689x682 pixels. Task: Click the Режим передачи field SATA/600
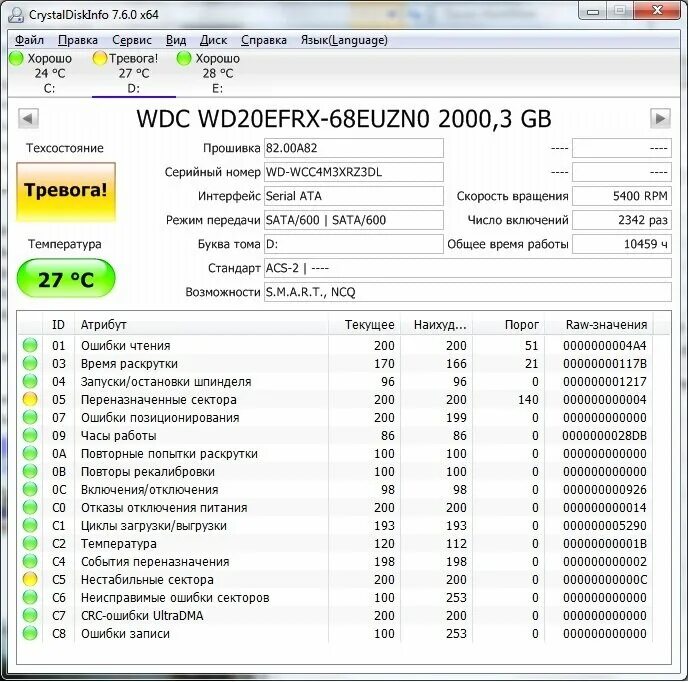tap(354, 220)
